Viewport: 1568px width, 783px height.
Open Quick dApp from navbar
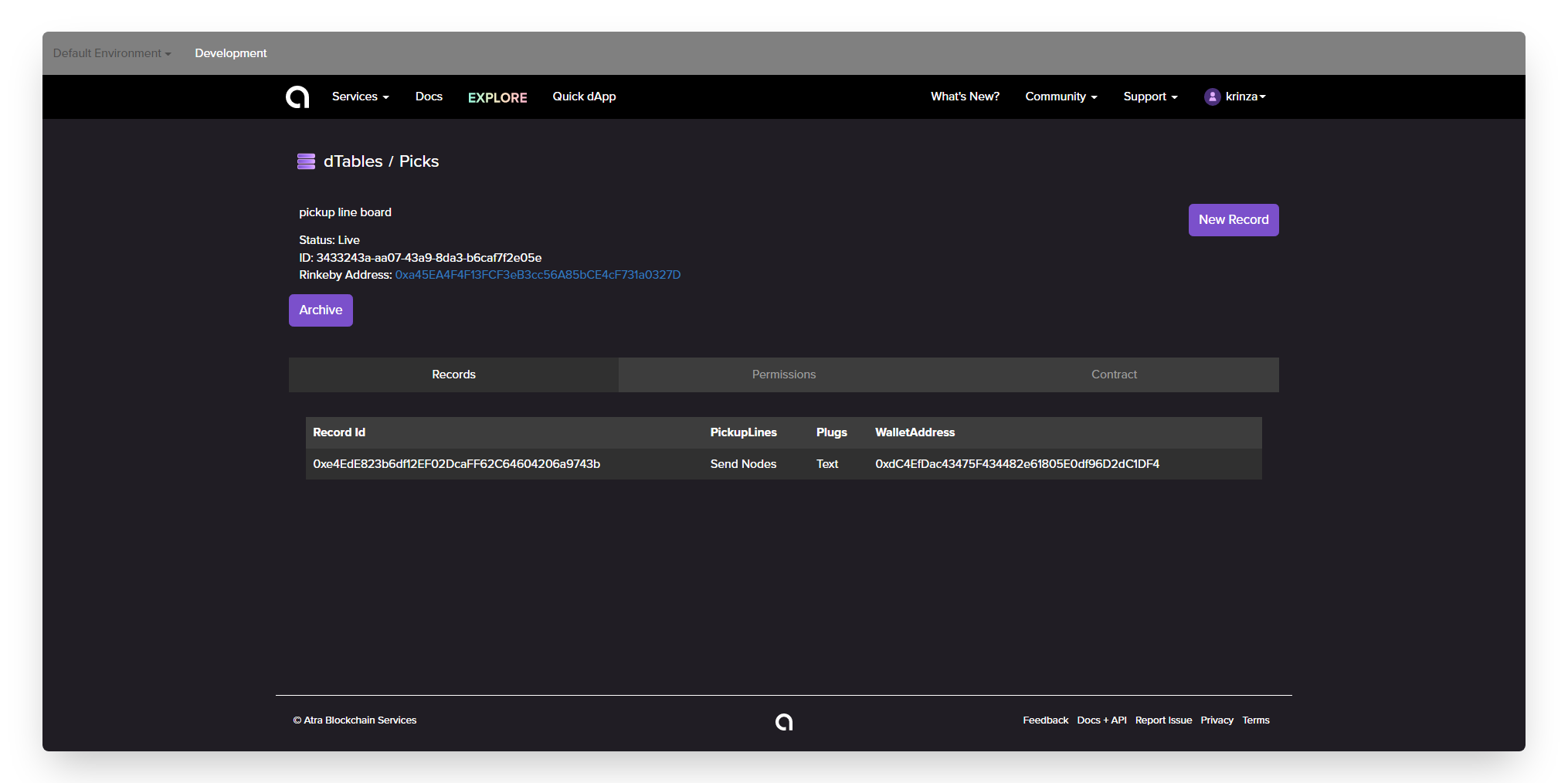click(584, 97)
